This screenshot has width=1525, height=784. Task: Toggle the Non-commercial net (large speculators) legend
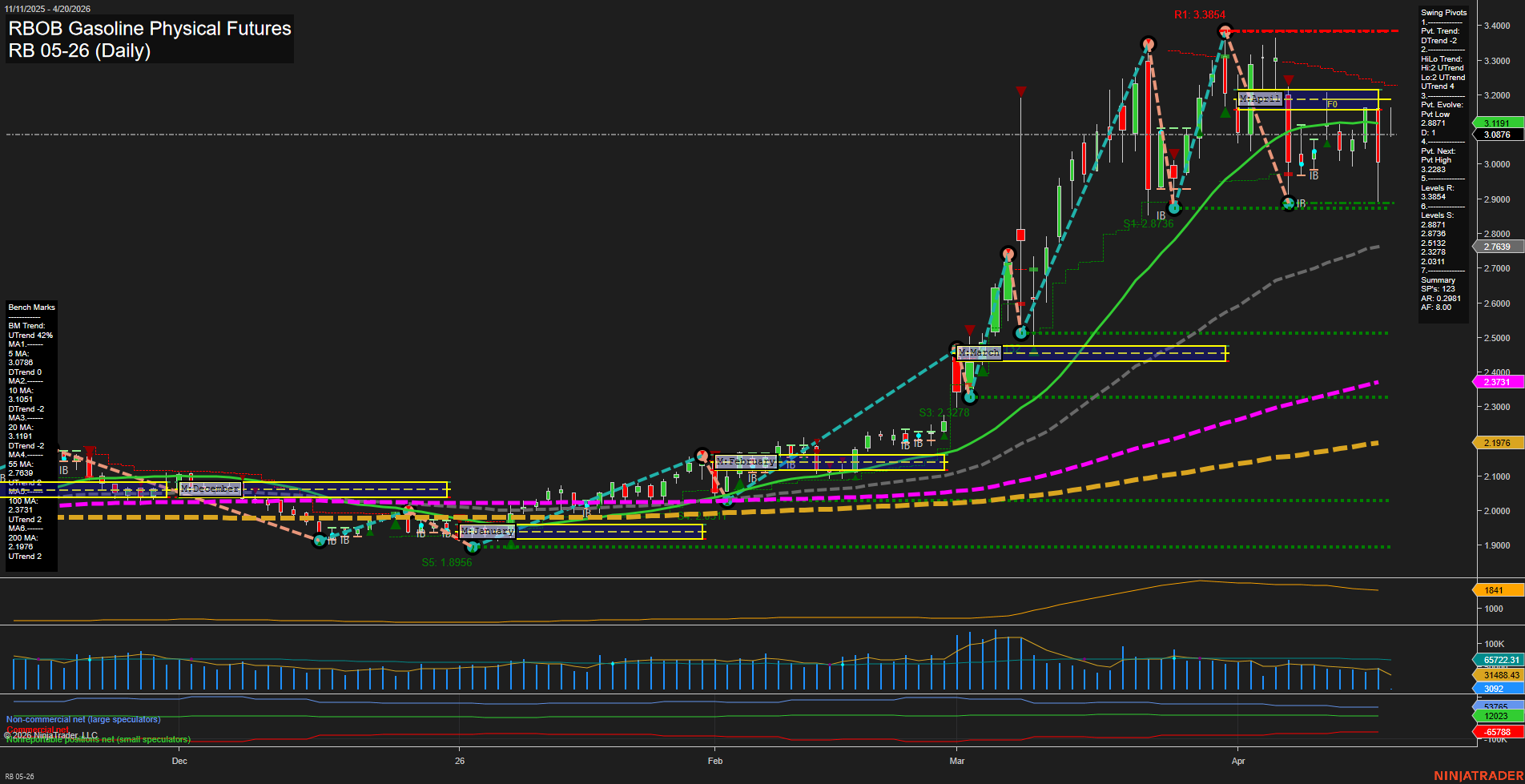pyautogui.click(x=82, y=719)
